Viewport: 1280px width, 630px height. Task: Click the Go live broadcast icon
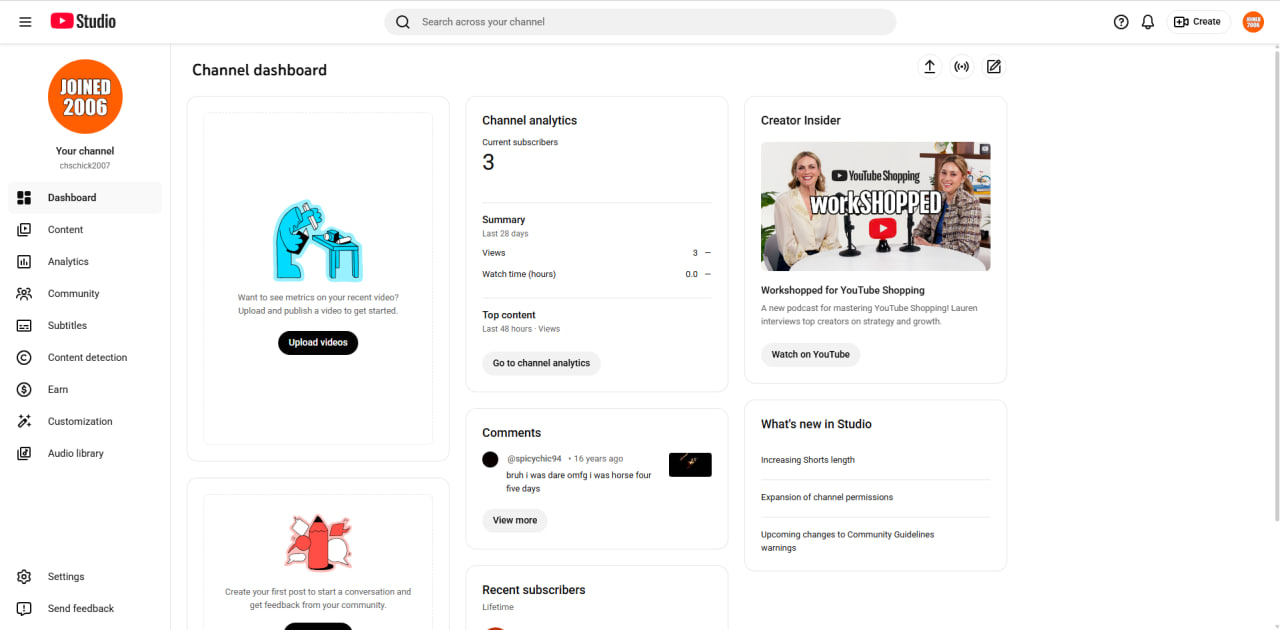[x=962, y=67]
